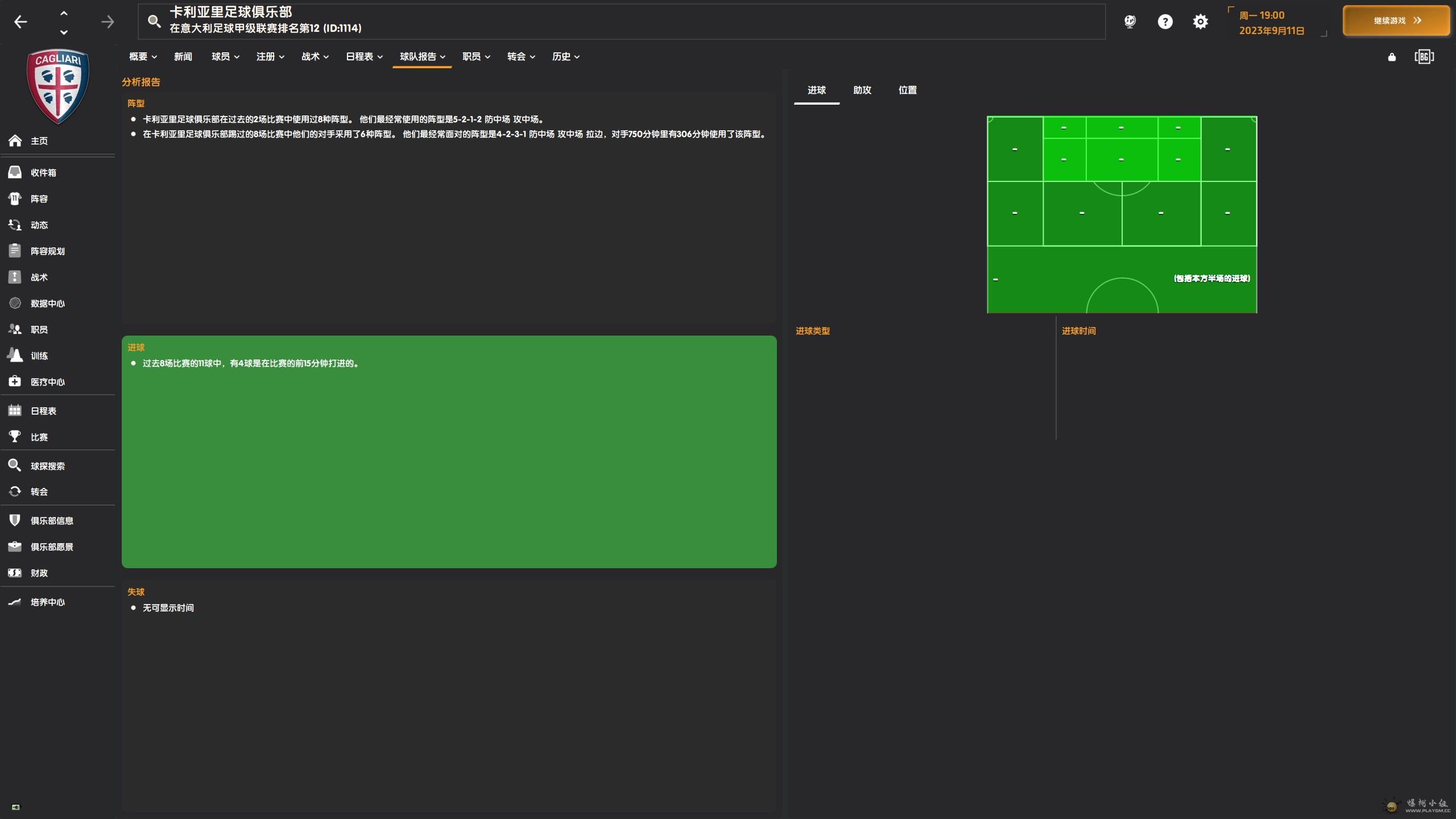The width and height of the screenshot is (1456, 819).
Task: Open the settings gear icon
Action: (1200, 22)
